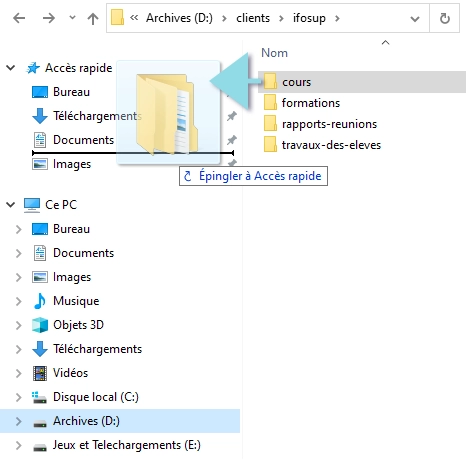466x465 pixels.
Task: Select the travaux-des-eleves folder
Action: point(331,145)
